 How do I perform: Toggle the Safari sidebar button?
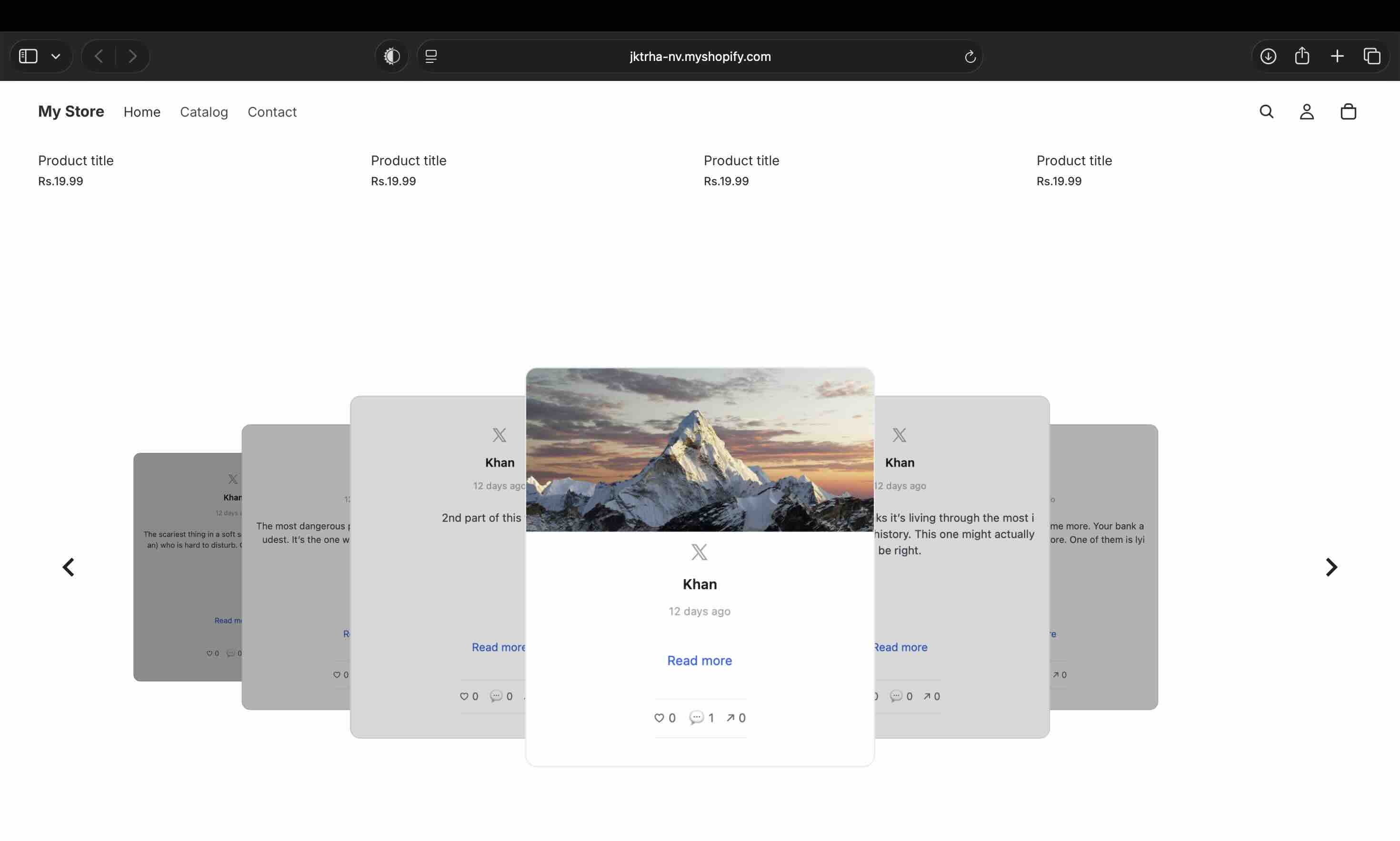(x=28, y=56)
